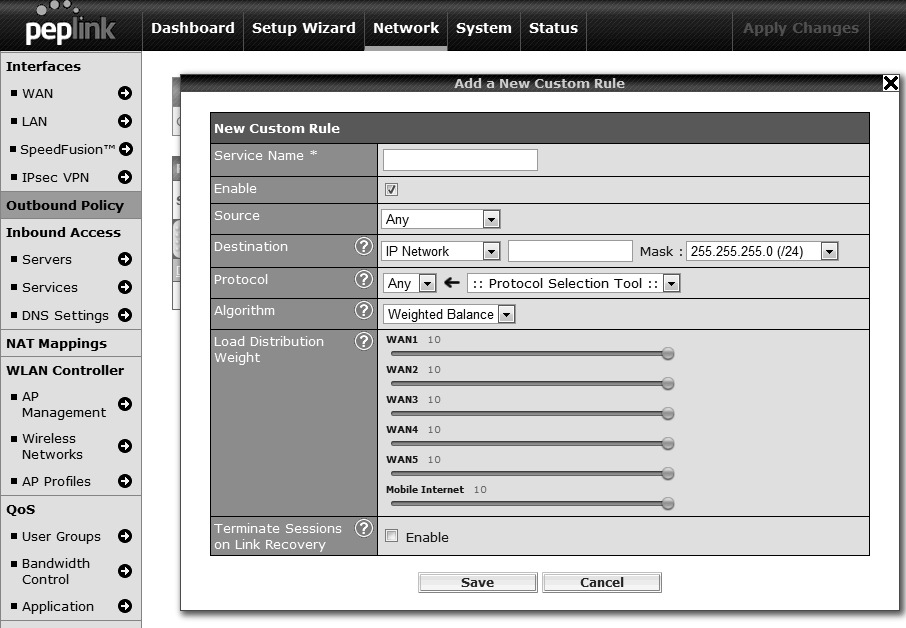Open the Dashboard tab

pos(193,28)
